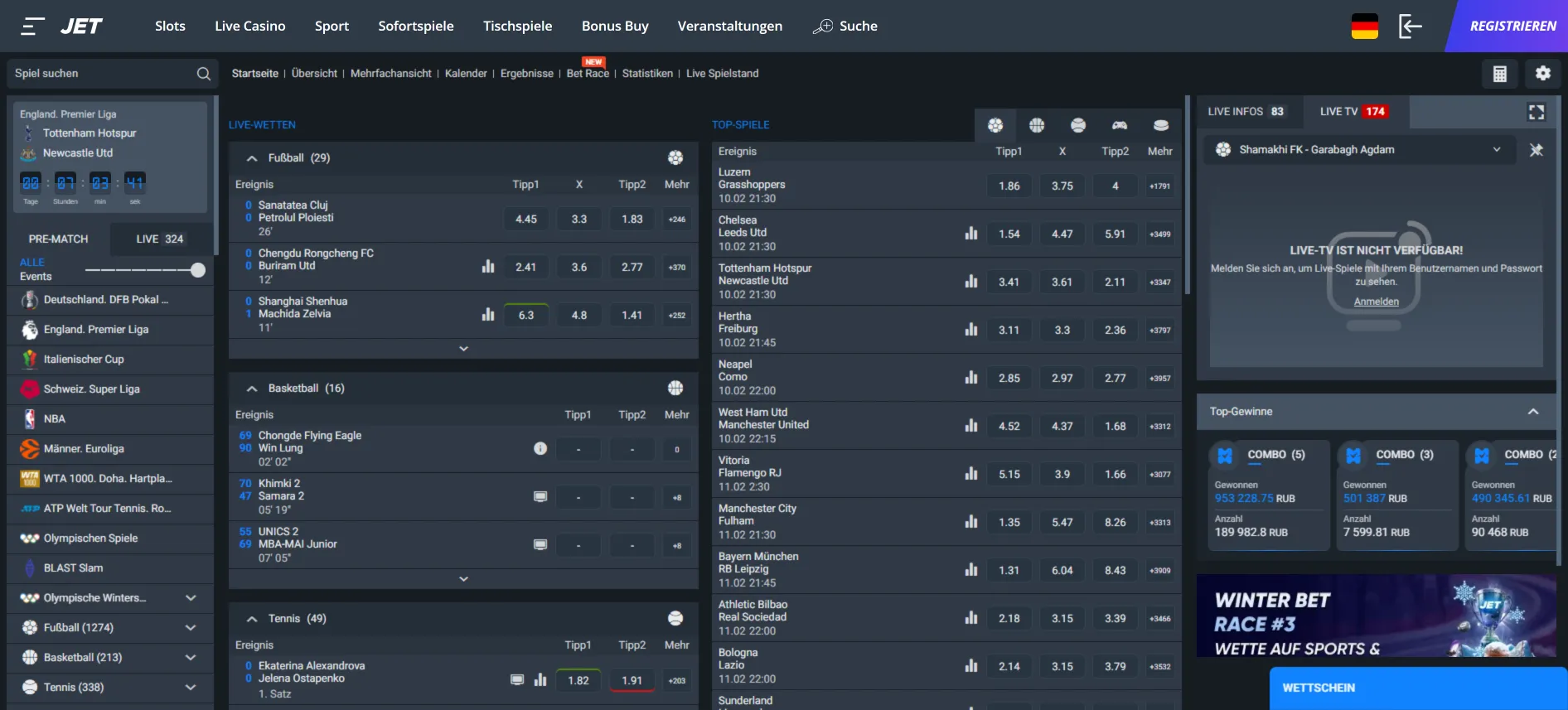The width and height of the screenshot is (1568, 710).
Task: Open fullscreen icon in Live TV panel
Action: 1537,112
